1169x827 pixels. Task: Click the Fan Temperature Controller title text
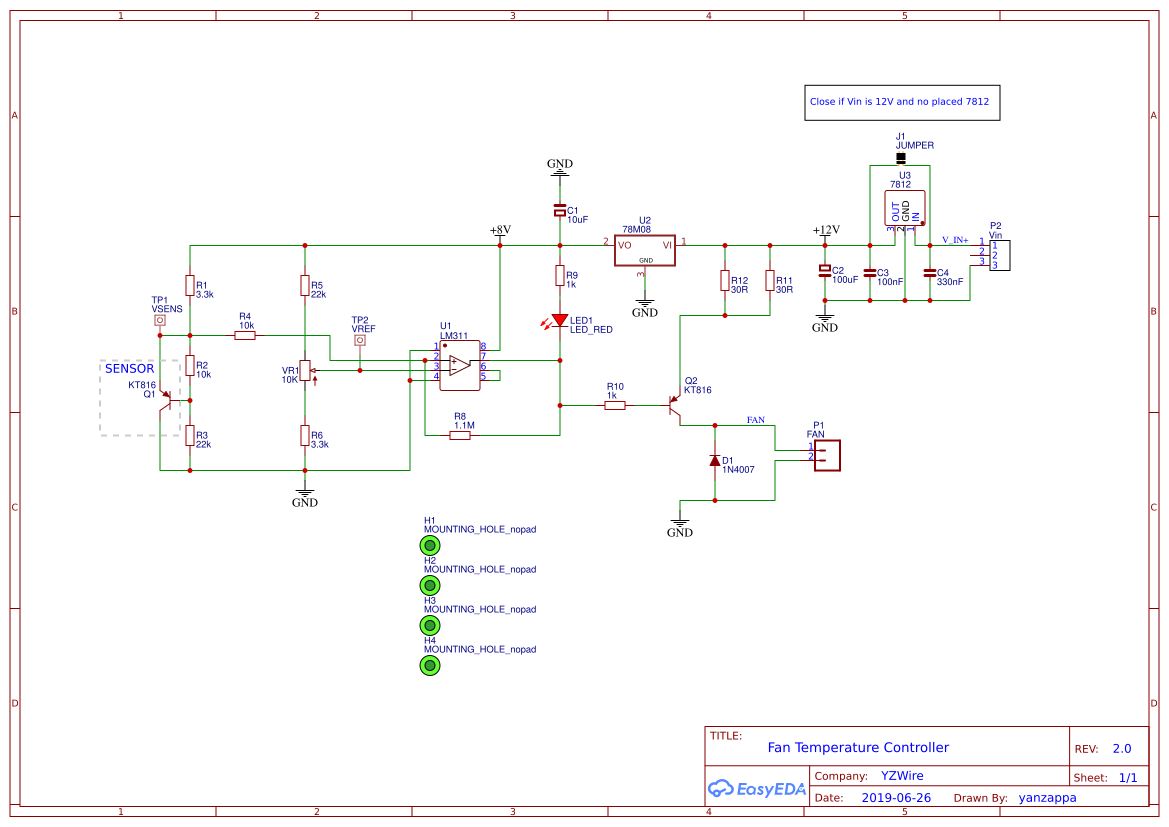coord(857,747)
